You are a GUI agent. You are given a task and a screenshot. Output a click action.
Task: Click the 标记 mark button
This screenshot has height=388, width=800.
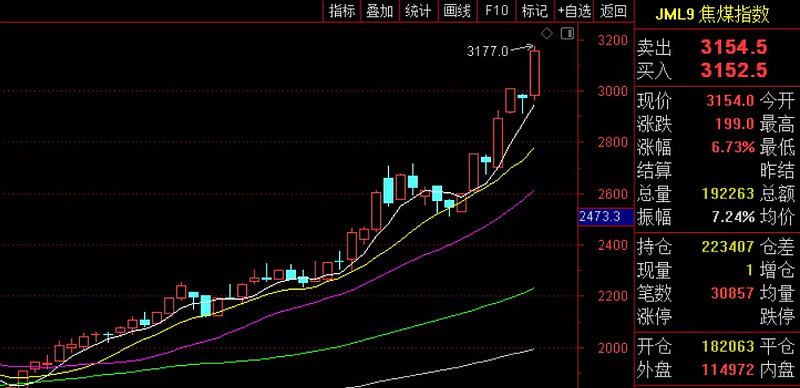[x=535, y=11]
